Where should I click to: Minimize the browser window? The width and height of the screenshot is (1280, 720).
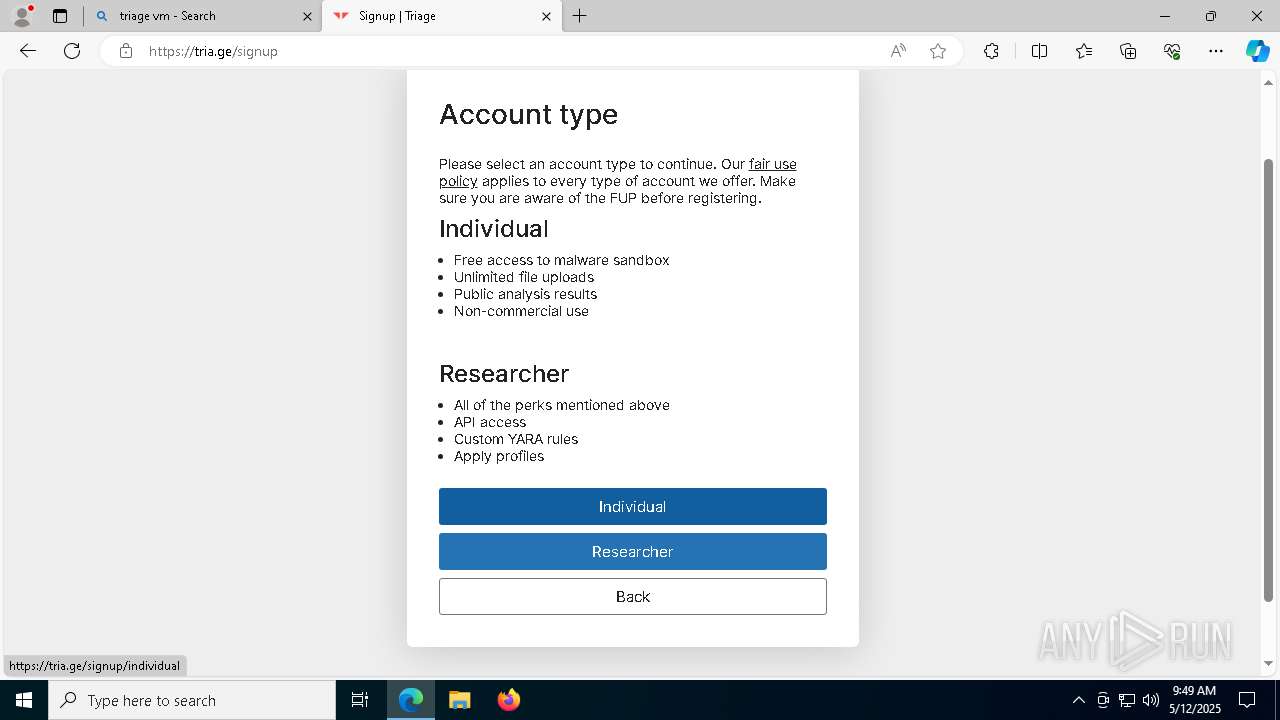pos(1165,16)
